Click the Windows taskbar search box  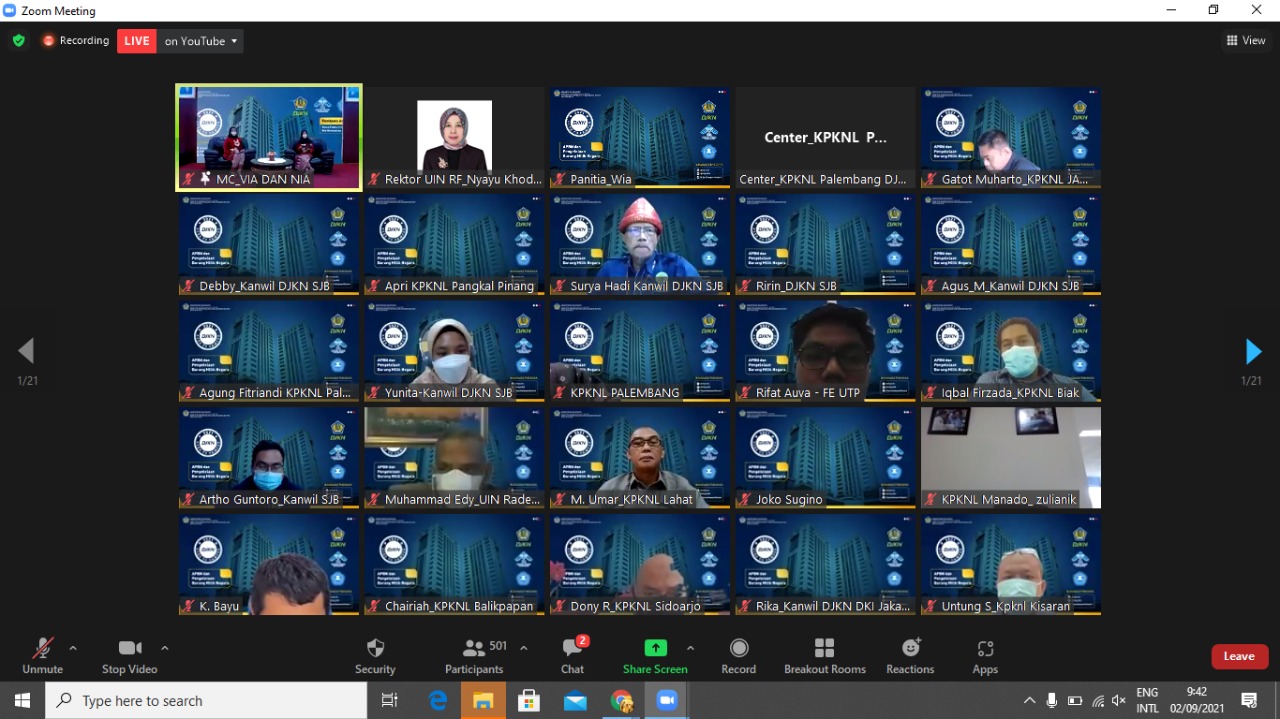(206, 701)
